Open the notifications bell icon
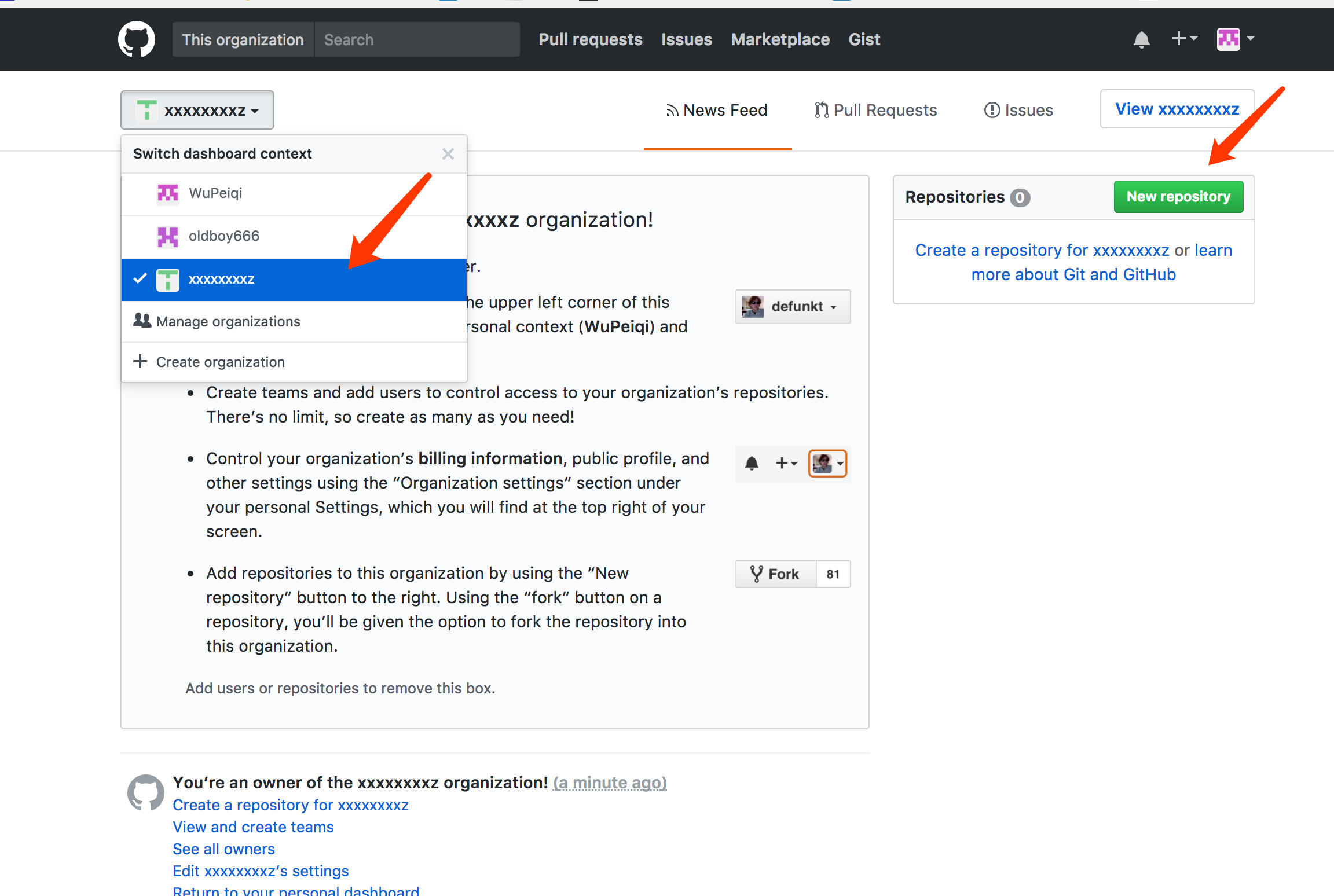Screen dimensions: 1334x896 pyautogui.click(x=1141, y=39)
